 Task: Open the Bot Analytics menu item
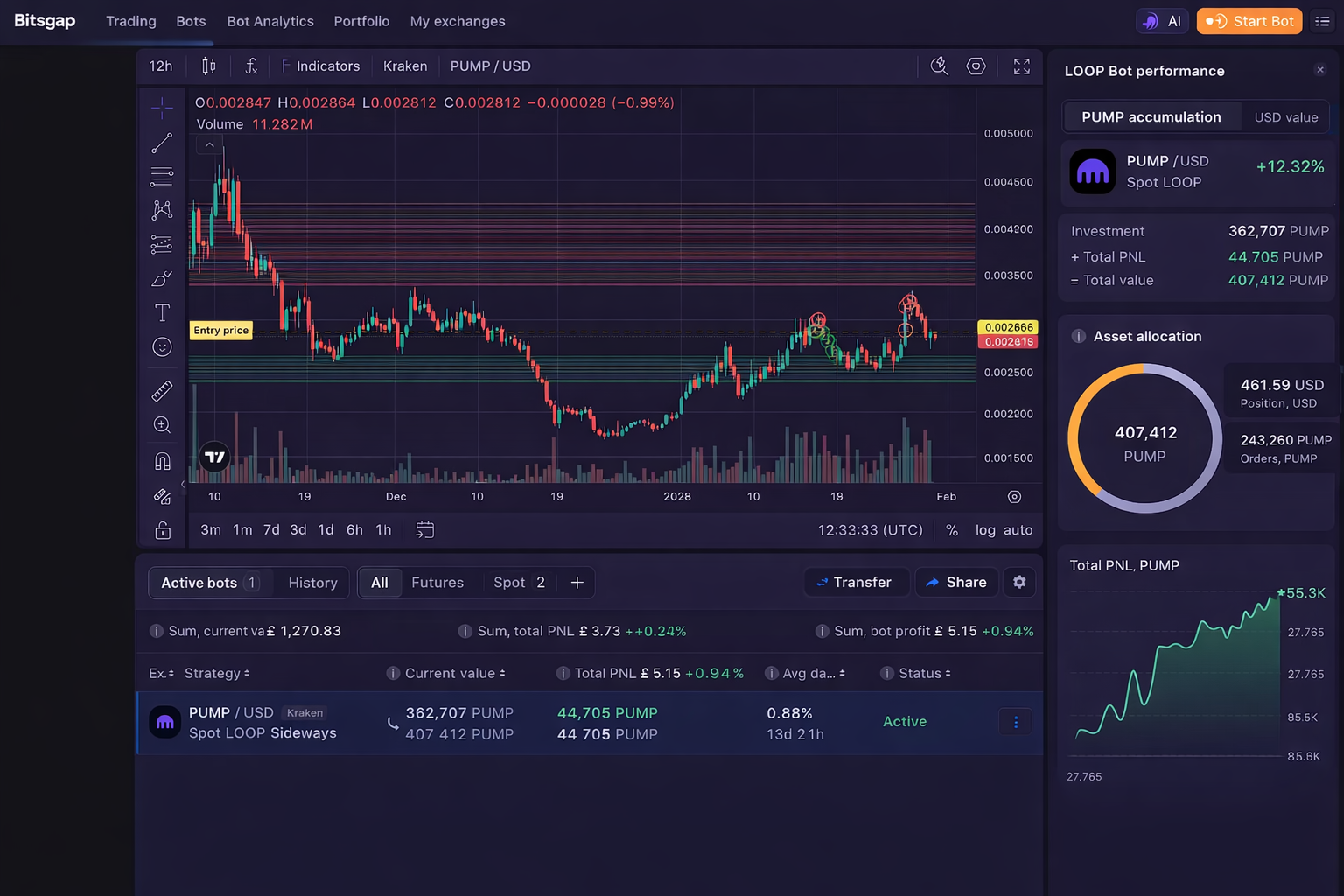point(269,21)
